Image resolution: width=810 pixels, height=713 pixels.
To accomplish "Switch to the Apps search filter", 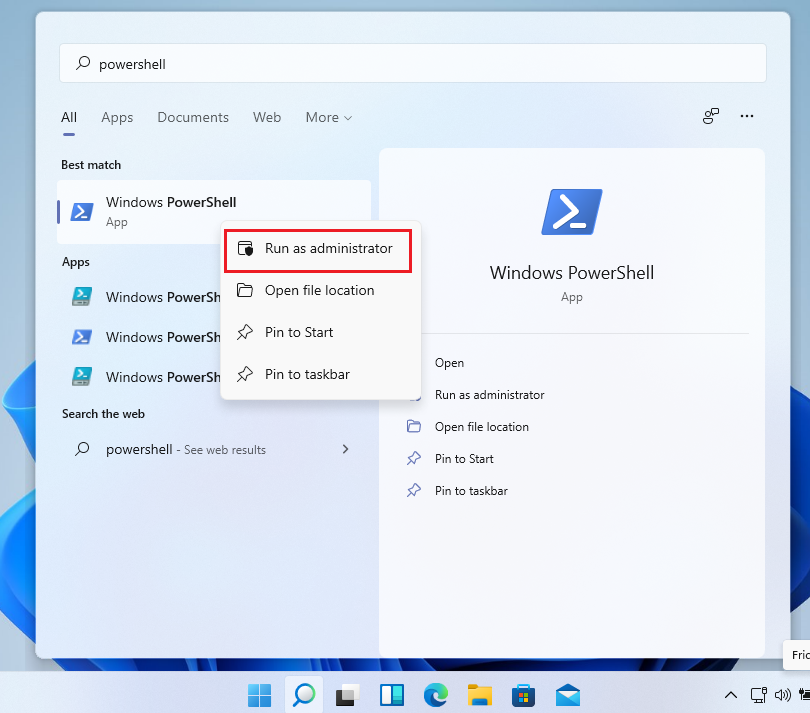I will click(117, 117).
